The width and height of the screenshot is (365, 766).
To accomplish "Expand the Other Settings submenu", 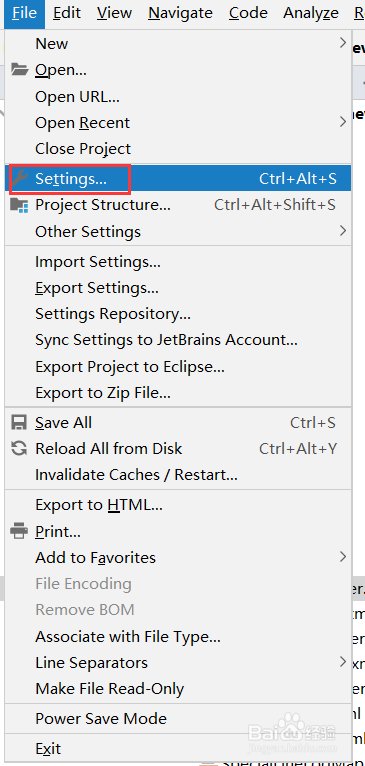I will click(x=343, y=231).
